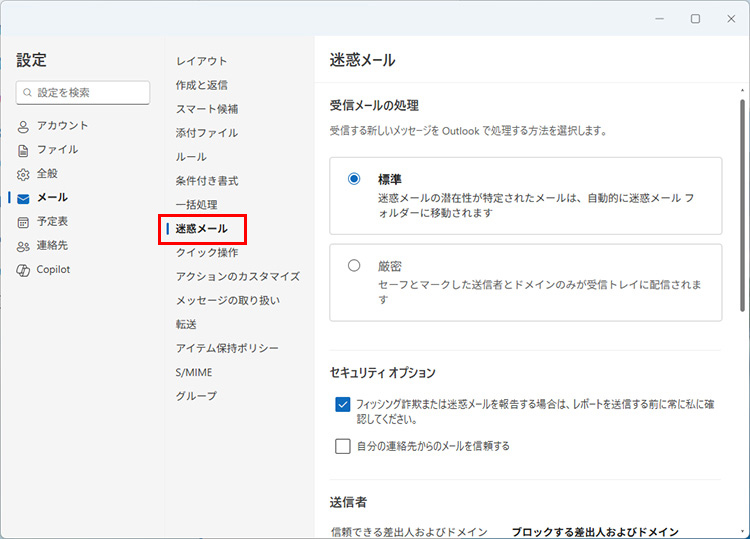
Task: Click the 連絡先 people icon
Action: tap(24, 246)
